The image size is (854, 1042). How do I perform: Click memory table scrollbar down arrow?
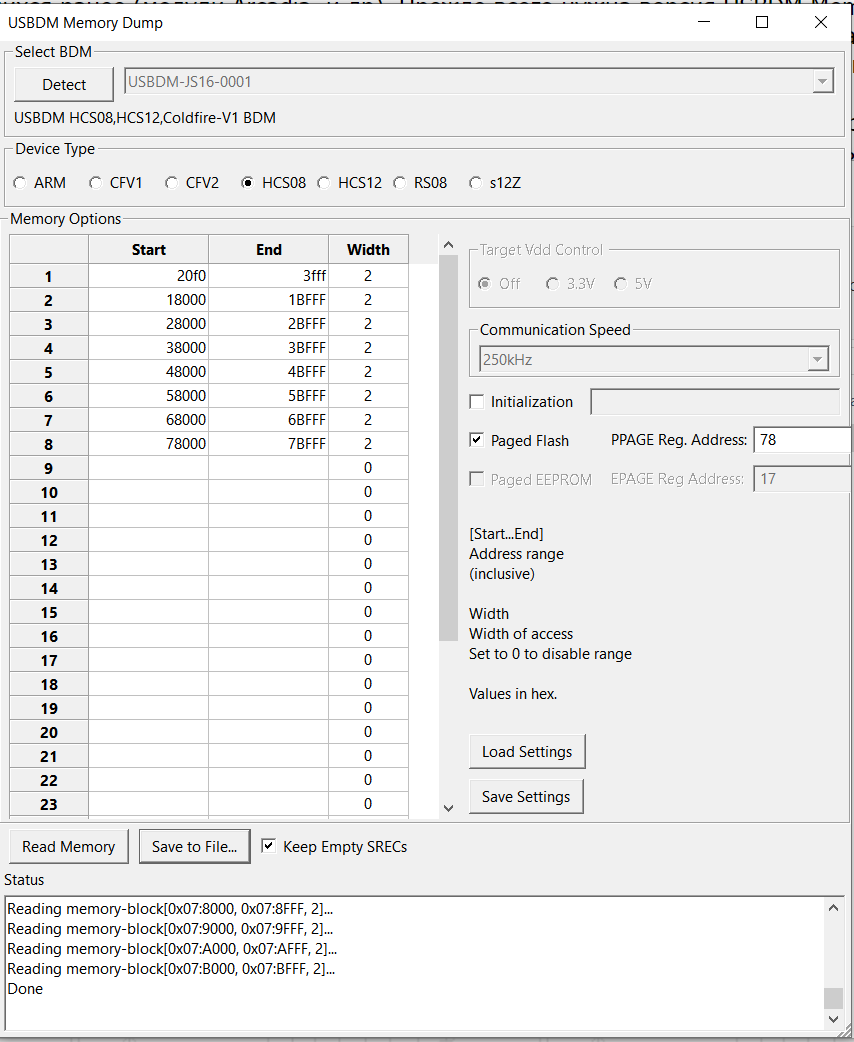pos(449,808)
